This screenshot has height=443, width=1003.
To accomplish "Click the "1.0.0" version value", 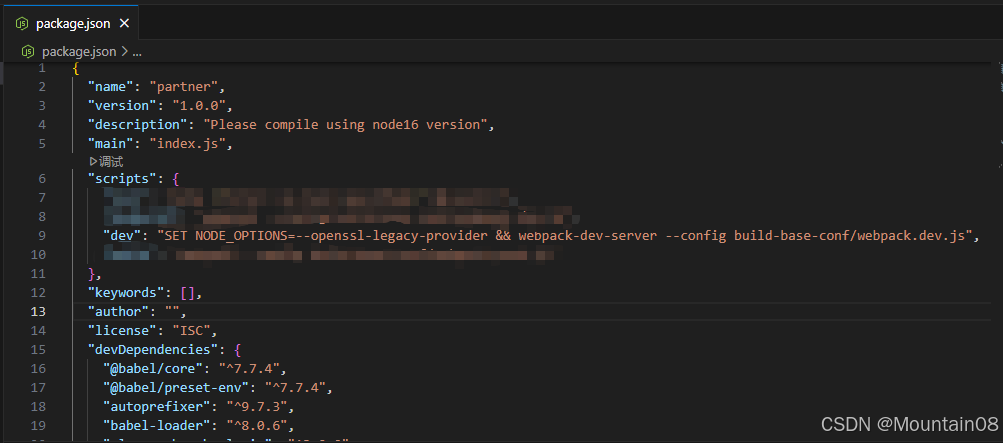I will 198,105.
